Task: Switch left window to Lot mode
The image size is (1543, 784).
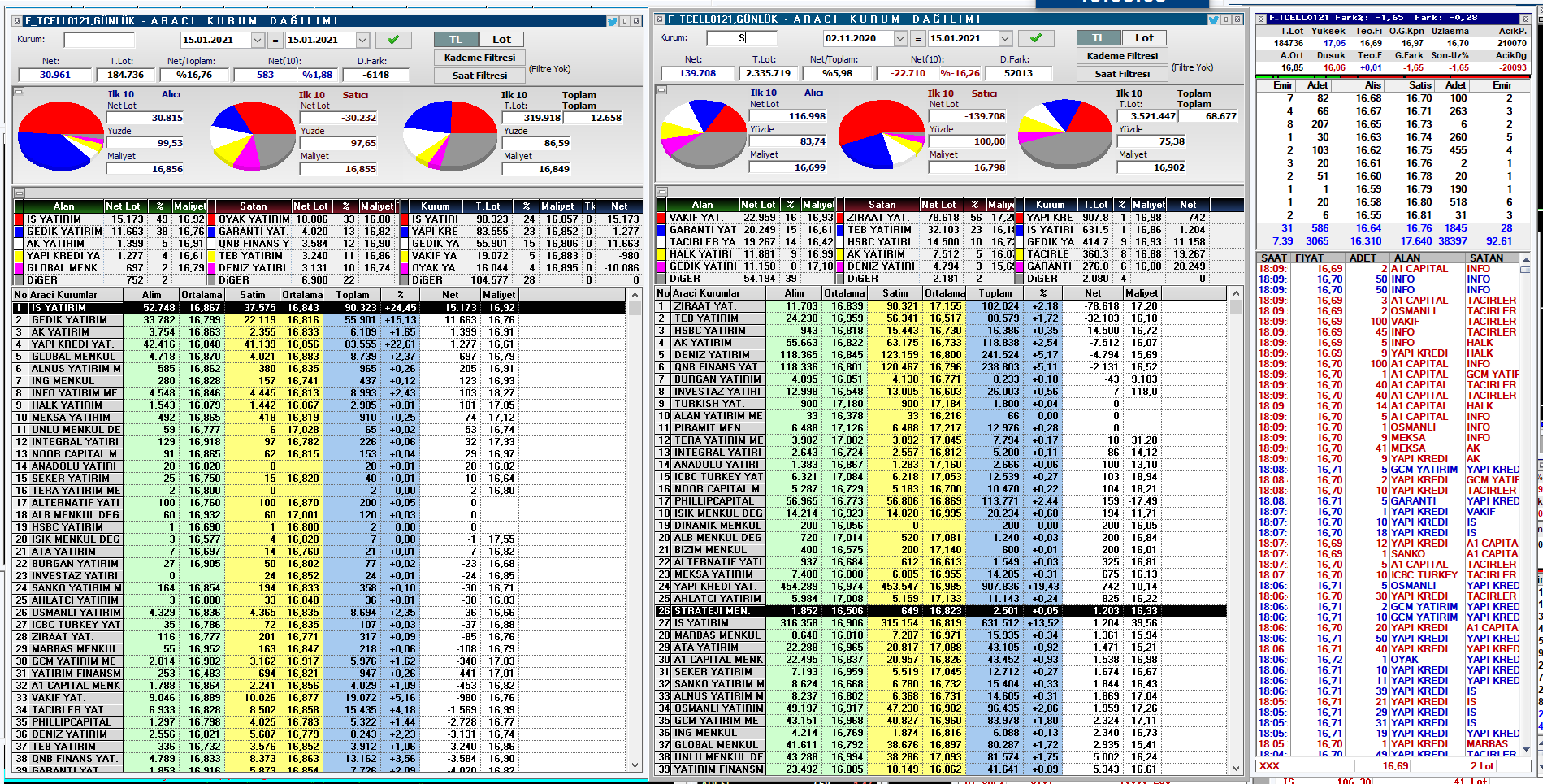Action: point(501,39)
